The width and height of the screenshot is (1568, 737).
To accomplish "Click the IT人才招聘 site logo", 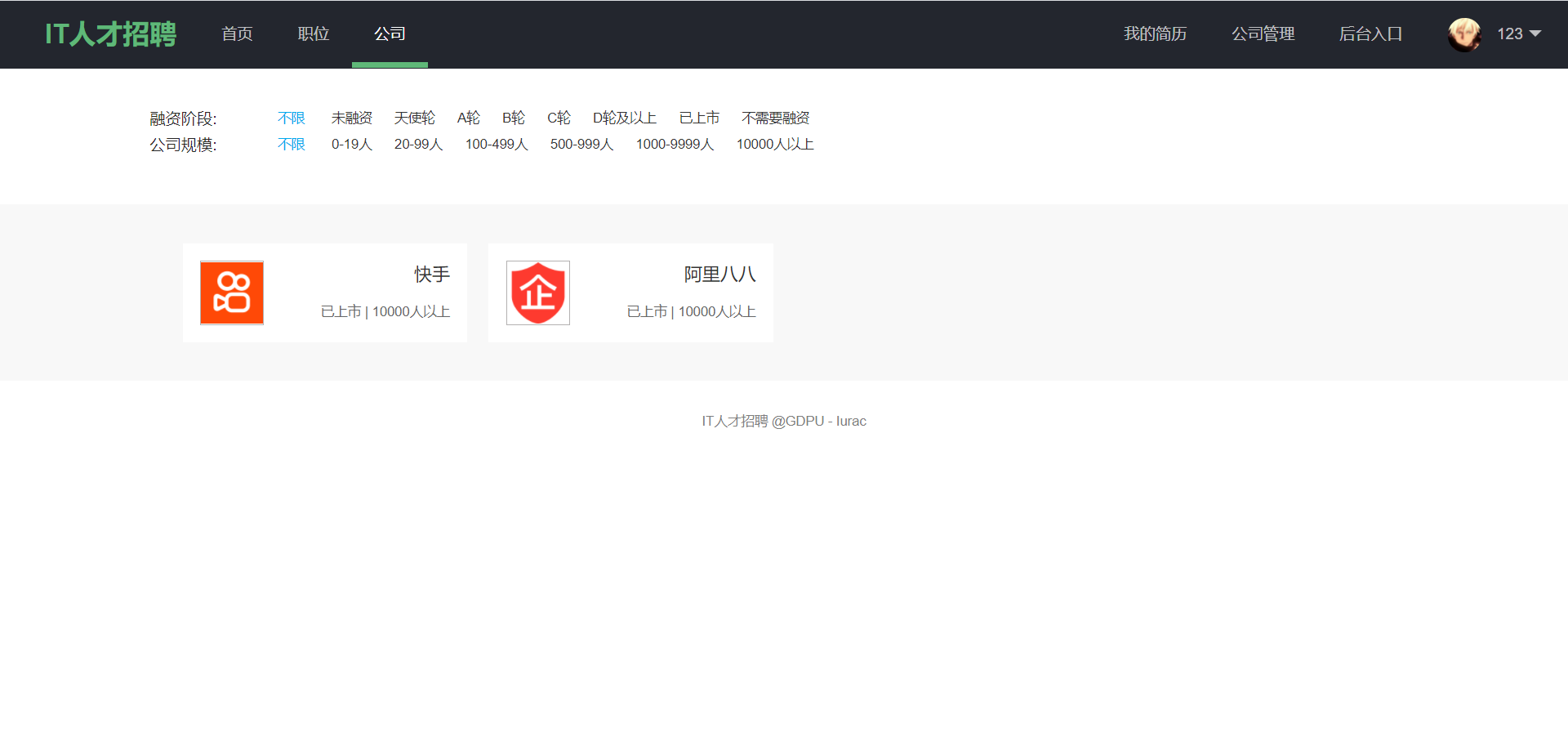I will click(x=110, y=33).
